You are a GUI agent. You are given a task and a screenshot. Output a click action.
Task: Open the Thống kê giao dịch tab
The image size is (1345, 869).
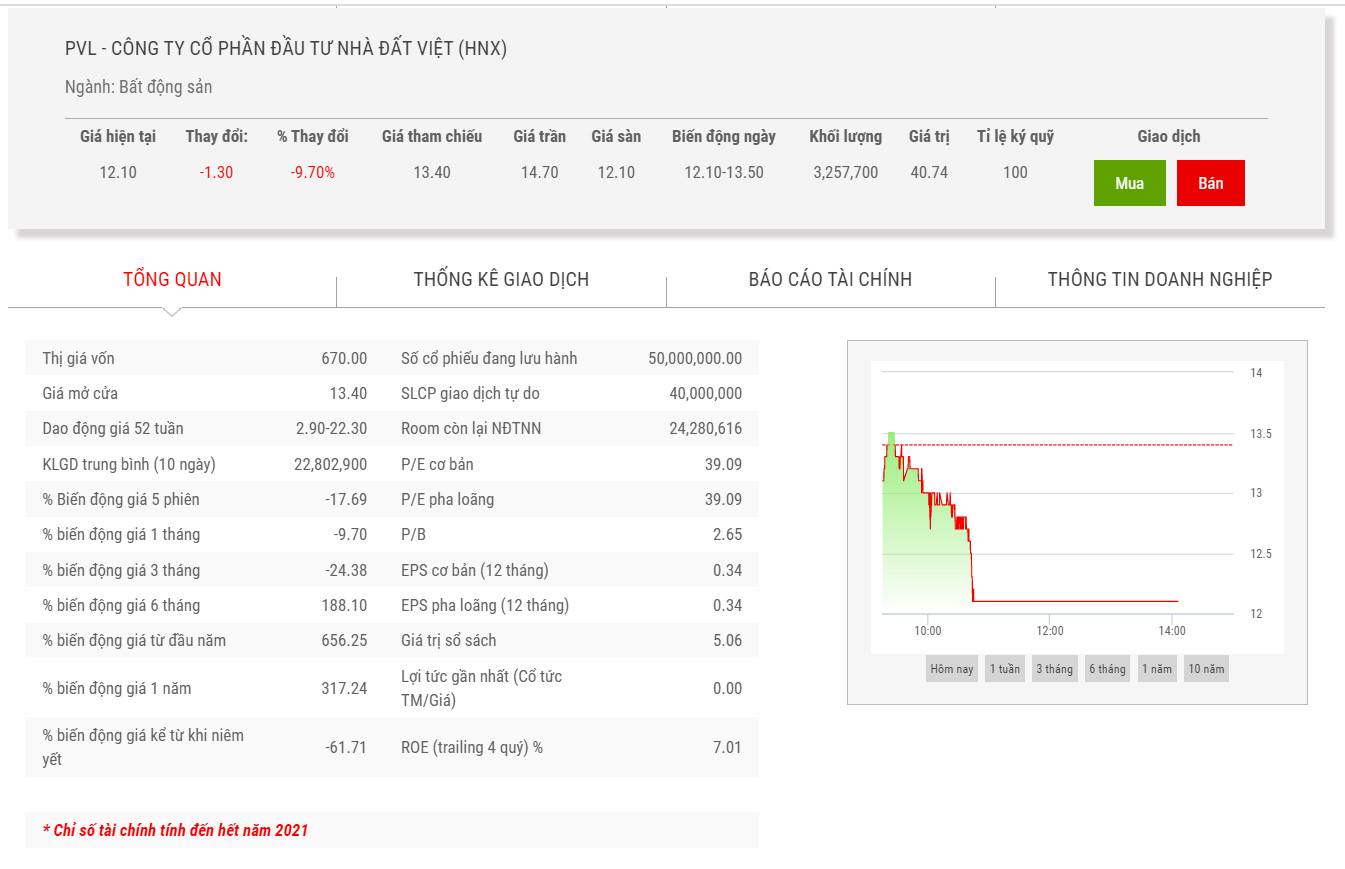click(501, 279)
